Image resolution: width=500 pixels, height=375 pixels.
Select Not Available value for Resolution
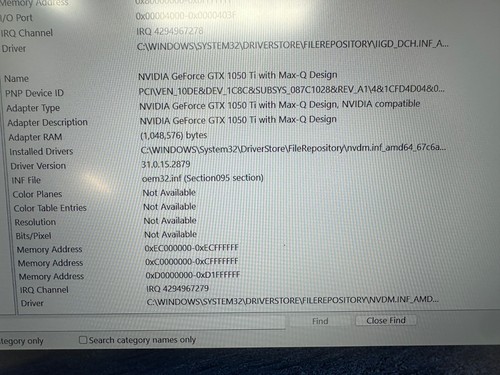[x=170, y=221]
